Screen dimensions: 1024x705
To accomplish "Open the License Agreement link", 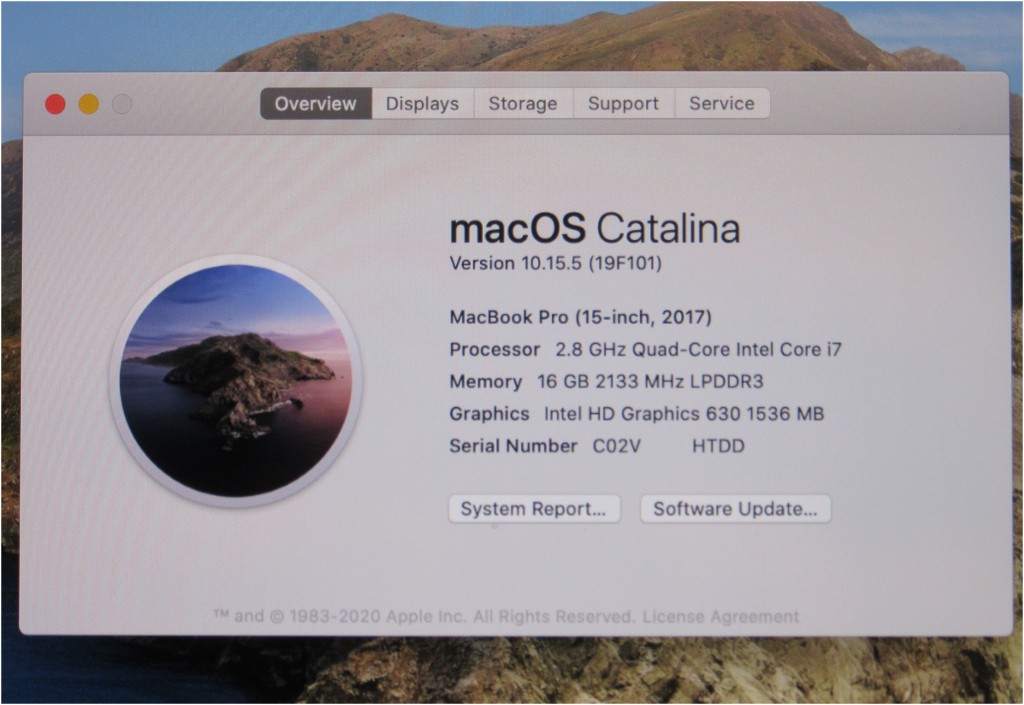I will 720,617.
